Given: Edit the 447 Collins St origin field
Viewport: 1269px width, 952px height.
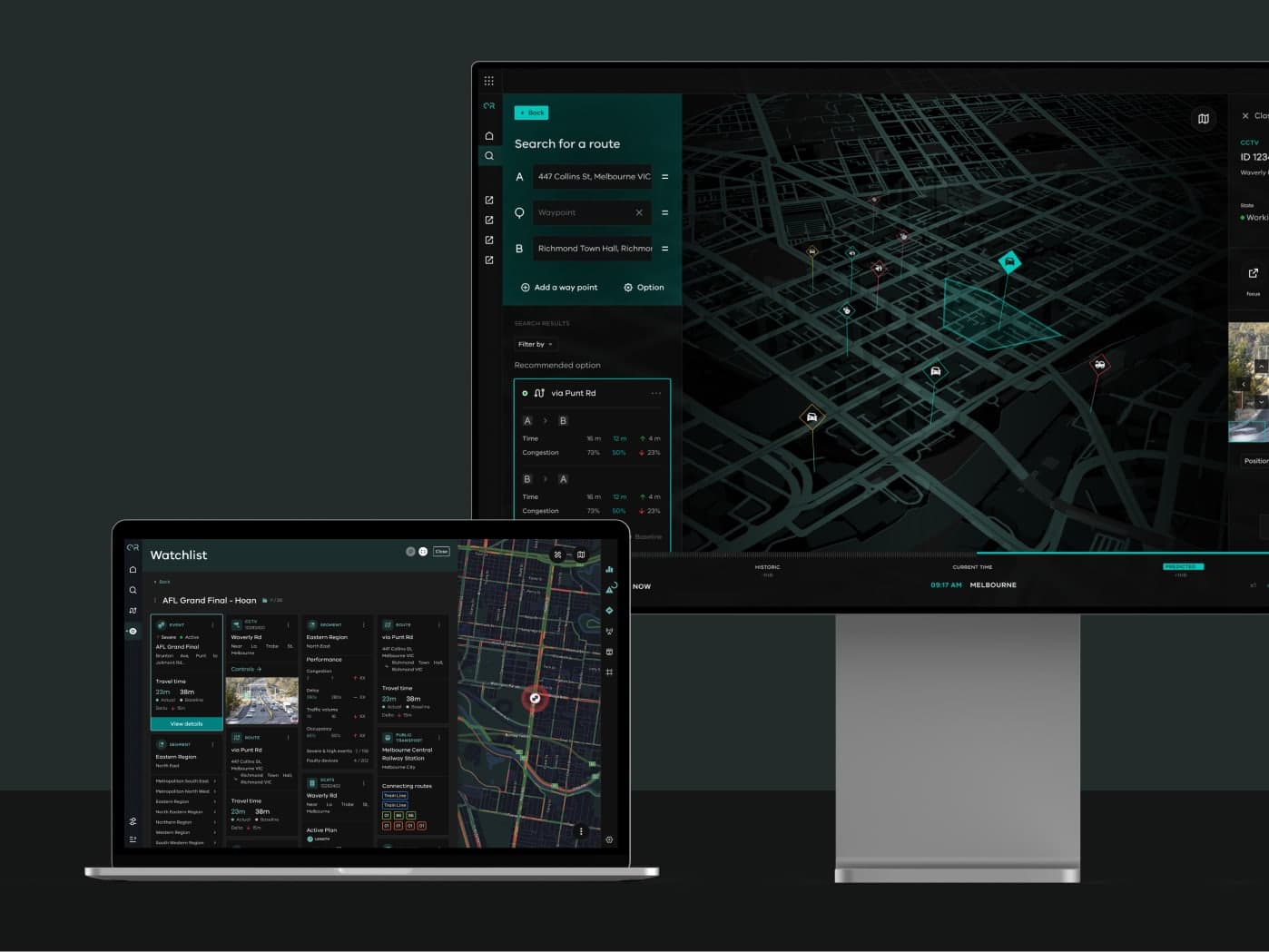Looking at the screenshot, I should 593,176.
